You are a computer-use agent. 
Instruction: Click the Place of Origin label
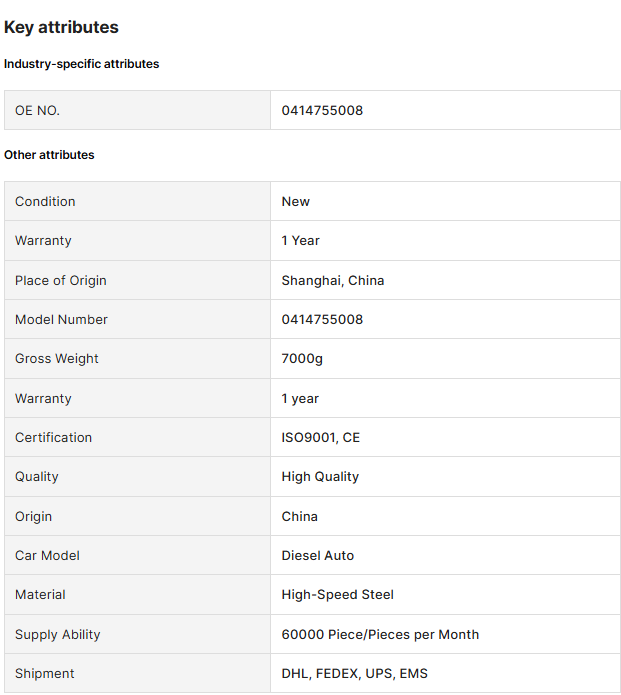61,281
